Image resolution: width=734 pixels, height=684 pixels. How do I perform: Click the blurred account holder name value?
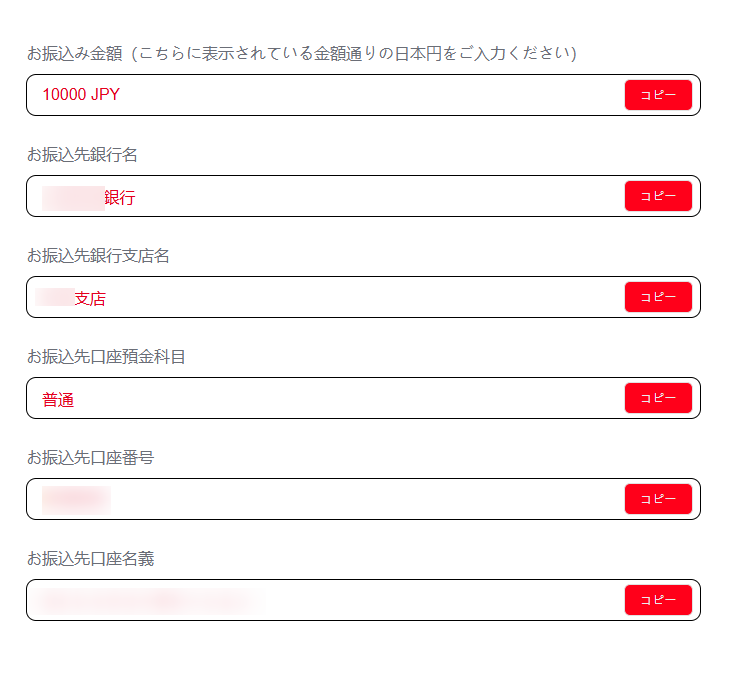(150, 601)
